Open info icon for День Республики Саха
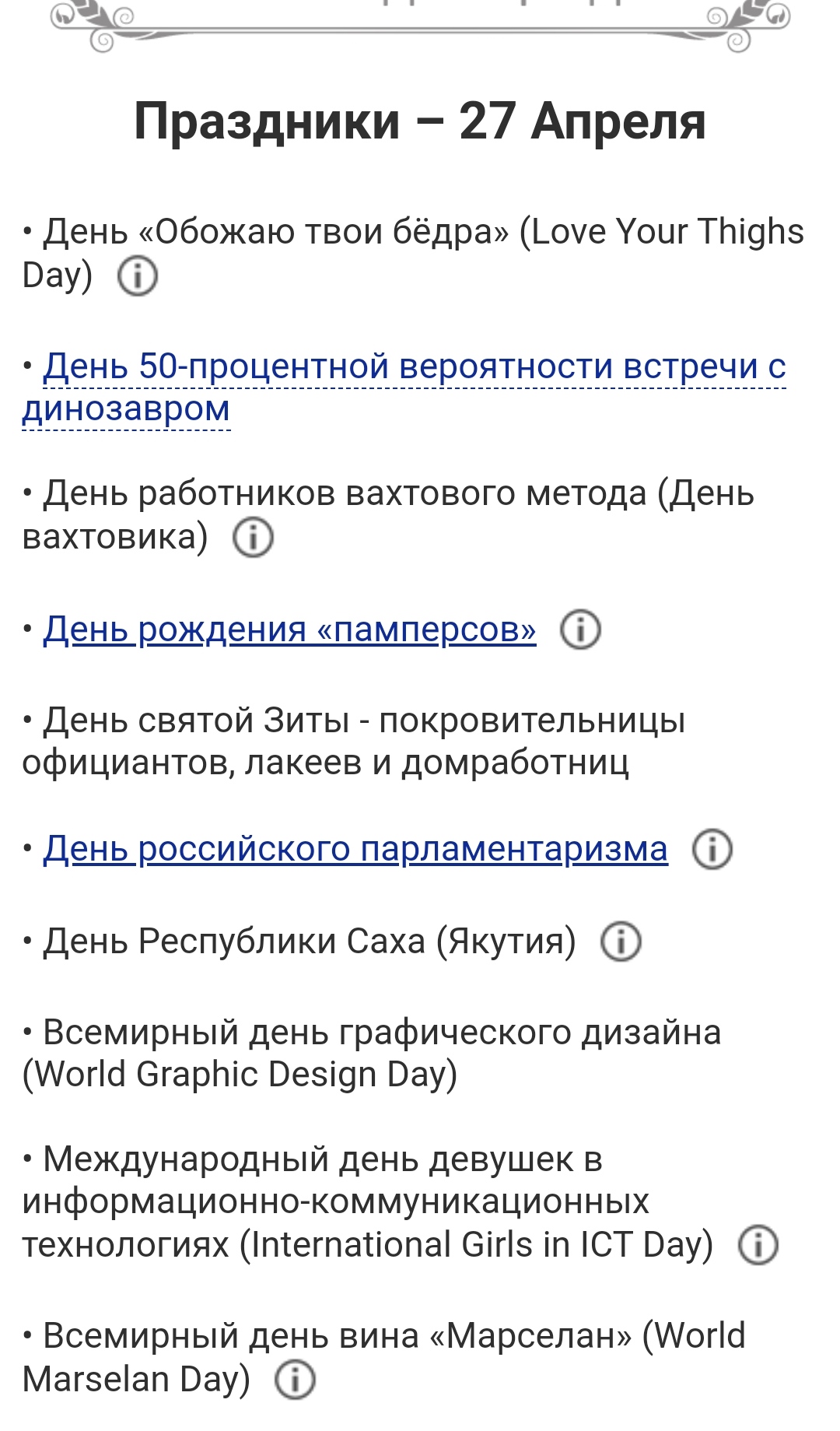This screenshot has width=840, height=1431. (x=621, y=942)
